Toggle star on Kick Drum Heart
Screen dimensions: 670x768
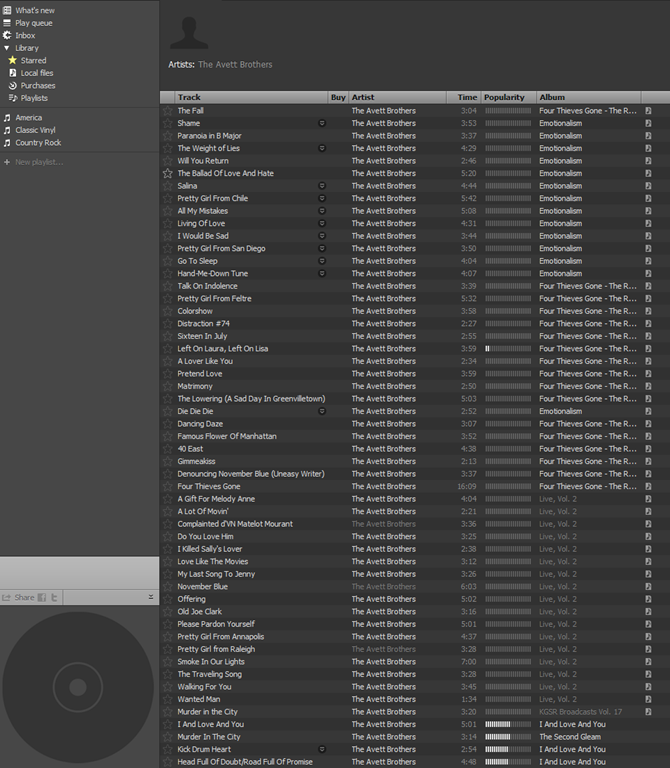[x=168, y=749]
